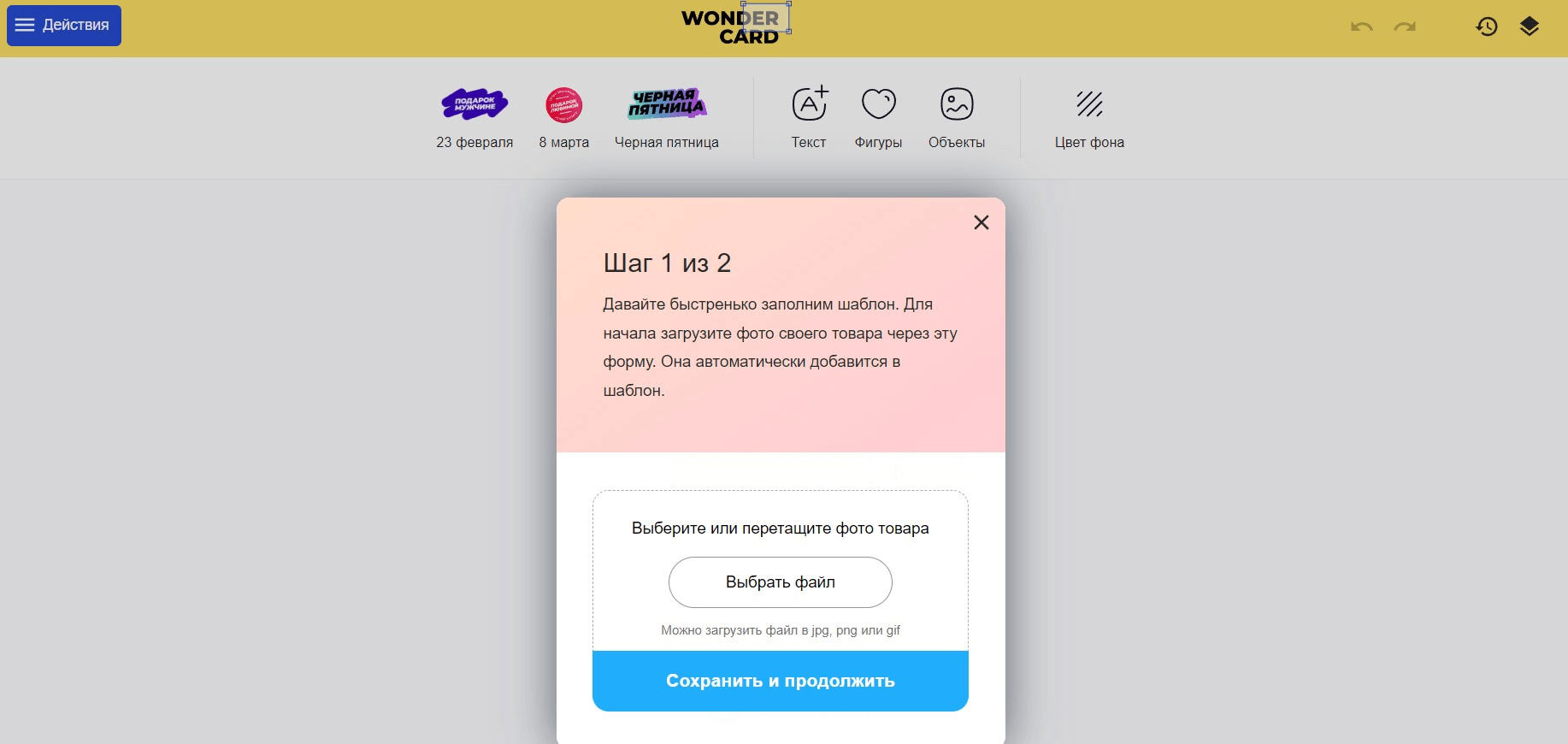Click the Выбрать файл button
This screenshot has width=1568, height=744.
coord(781,582)
